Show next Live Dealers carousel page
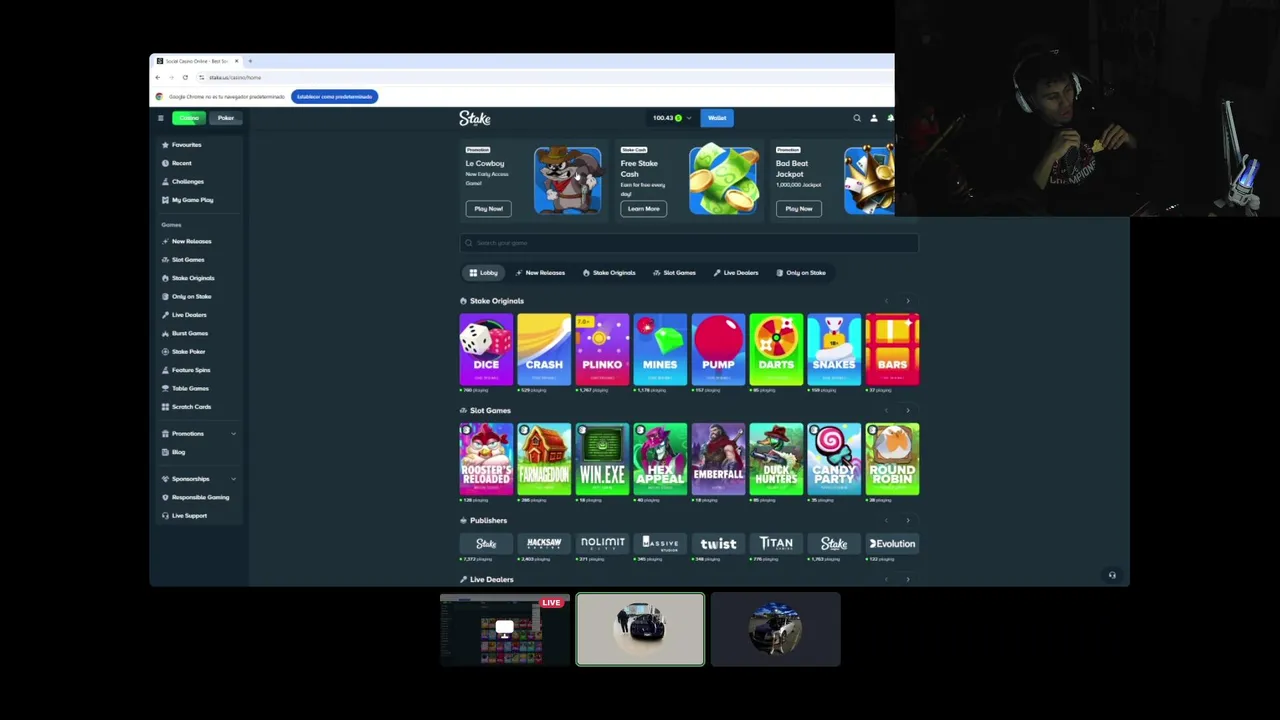Image resolution: width=1280 pixels, height=720 pixels. click(x=908, y=579)
